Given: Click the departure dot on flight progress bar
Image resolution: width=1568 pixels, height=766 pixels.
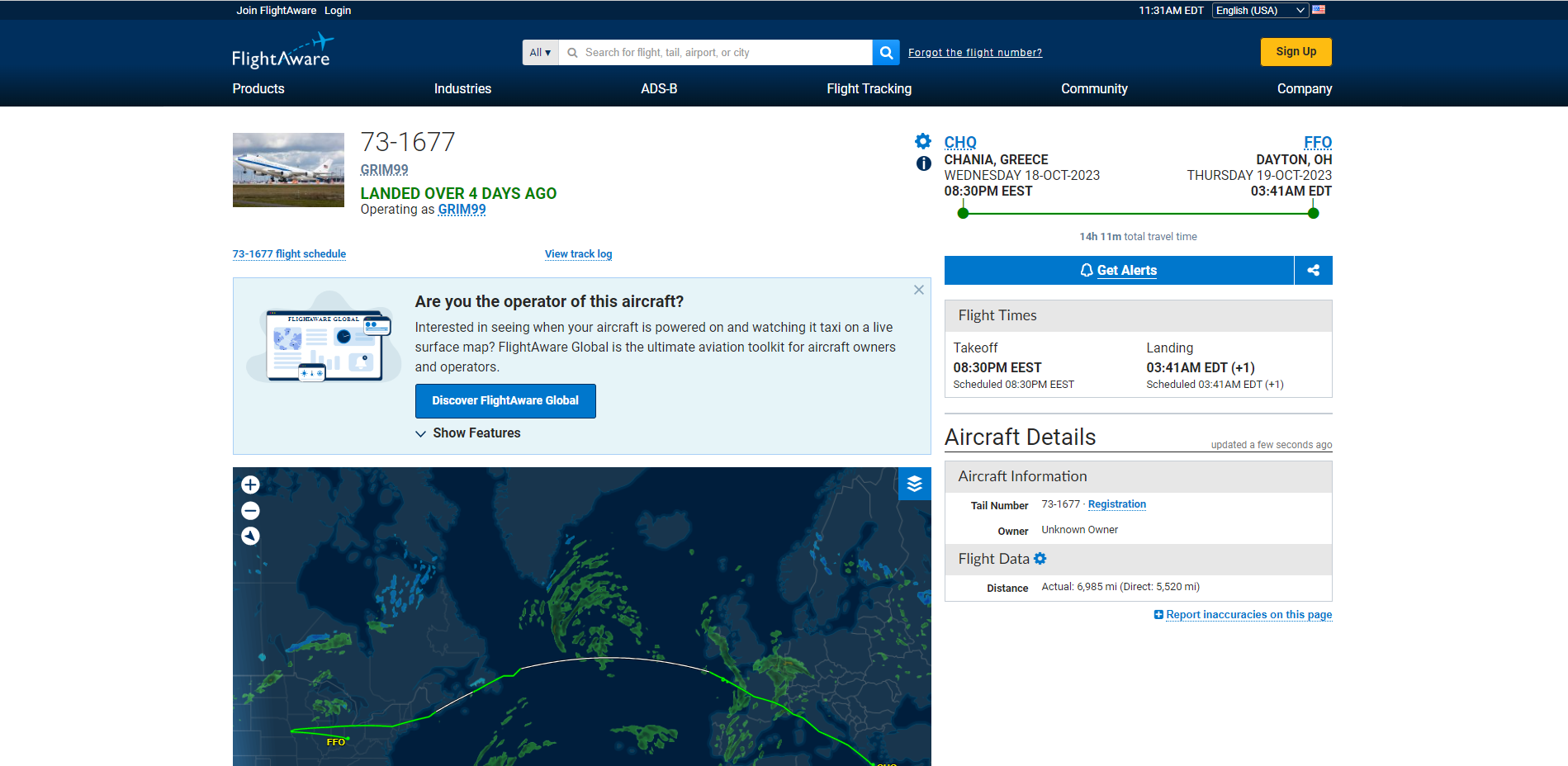Looking at the screenshot, I should pyautogui.click(x=963, y=213).
